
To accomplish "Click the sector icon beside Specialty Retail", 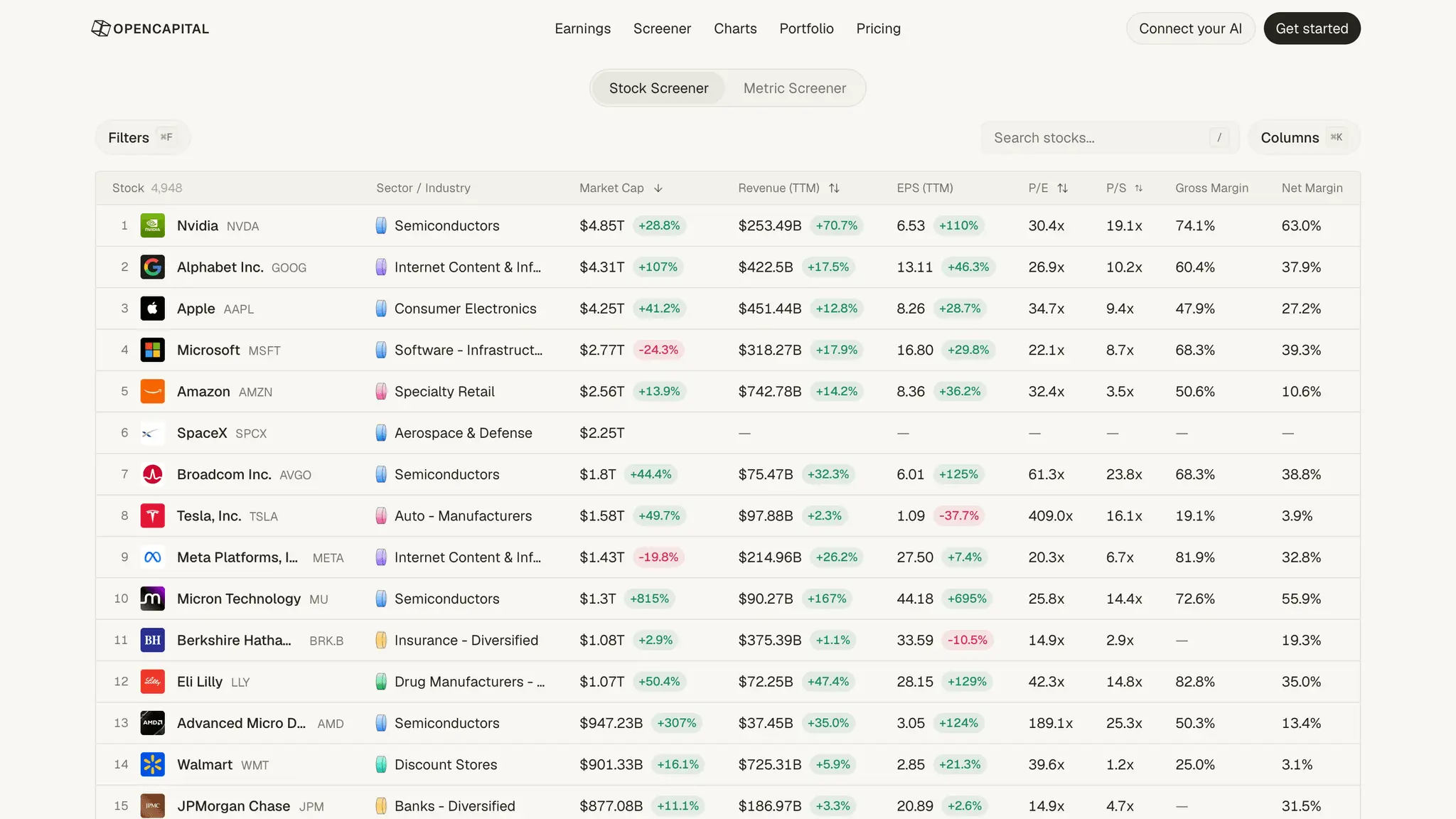I will click(381, 392).
